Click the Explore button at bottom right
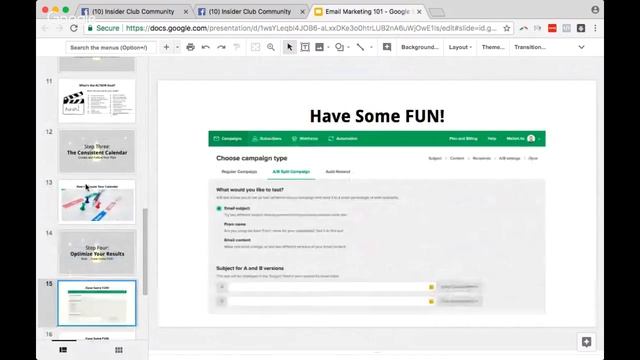 [587, 342]
